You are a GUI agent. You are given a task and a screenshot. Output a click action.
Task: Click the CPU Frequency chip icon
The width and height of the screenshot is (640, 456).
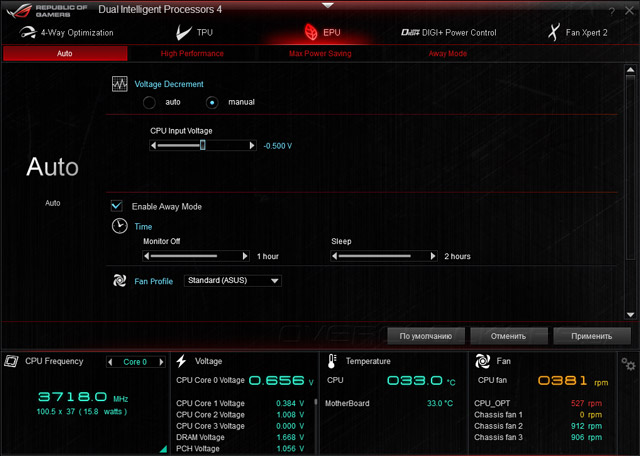pyautogui.click(x=11, y=361)
